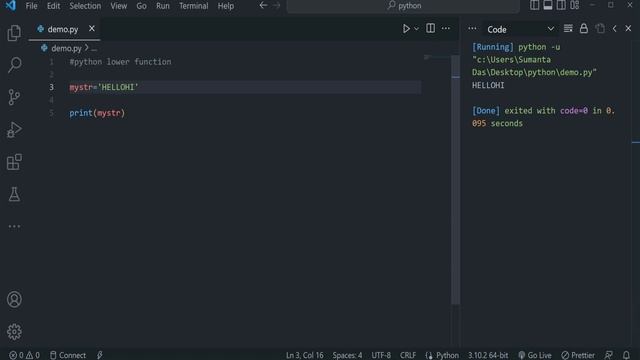
Task: Expand the run button dropdown arrow
Action: [416, 29]
